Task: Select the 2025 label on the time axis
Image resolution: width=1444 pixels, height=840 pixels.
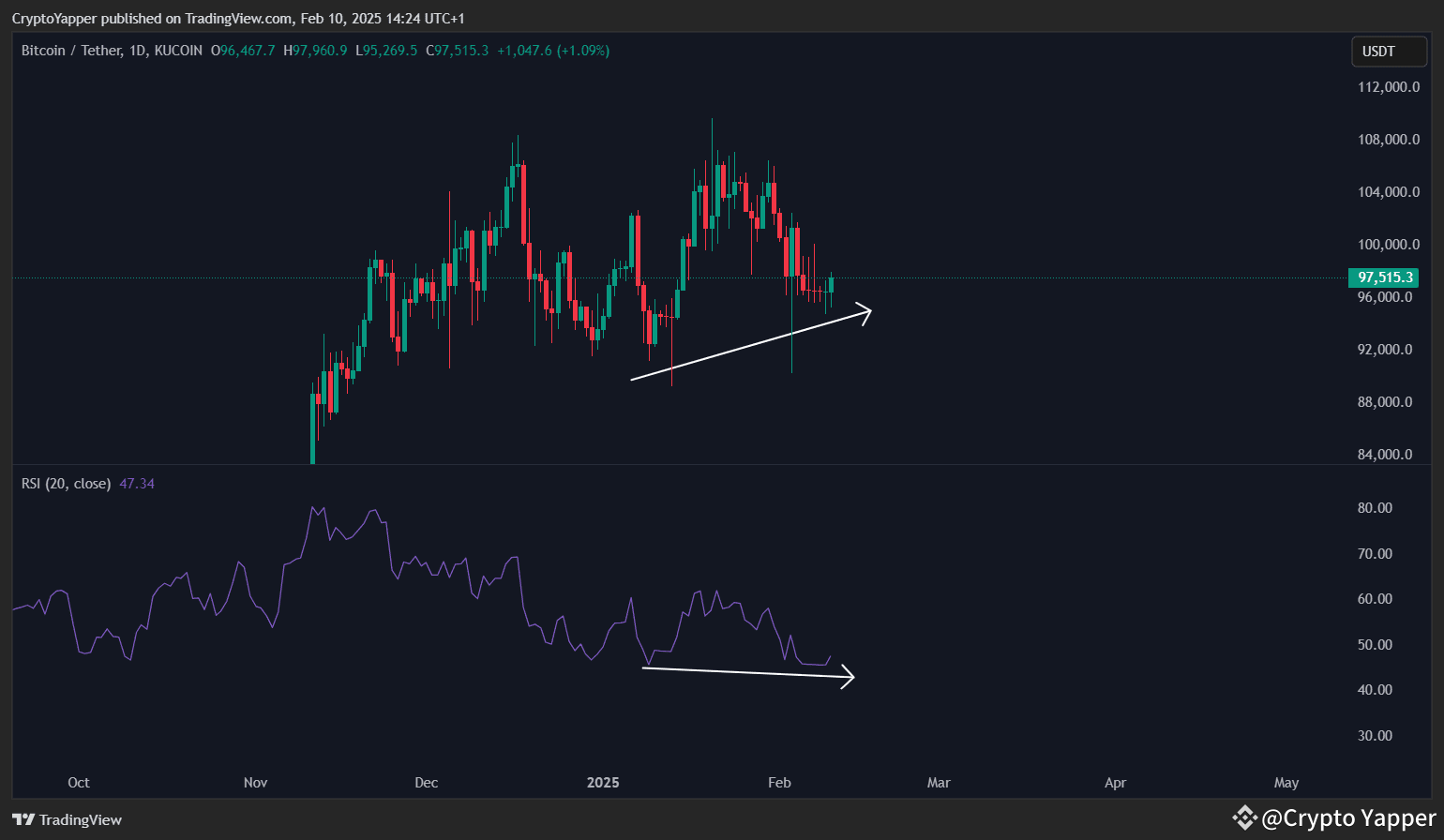Action: tap(603, 782)
